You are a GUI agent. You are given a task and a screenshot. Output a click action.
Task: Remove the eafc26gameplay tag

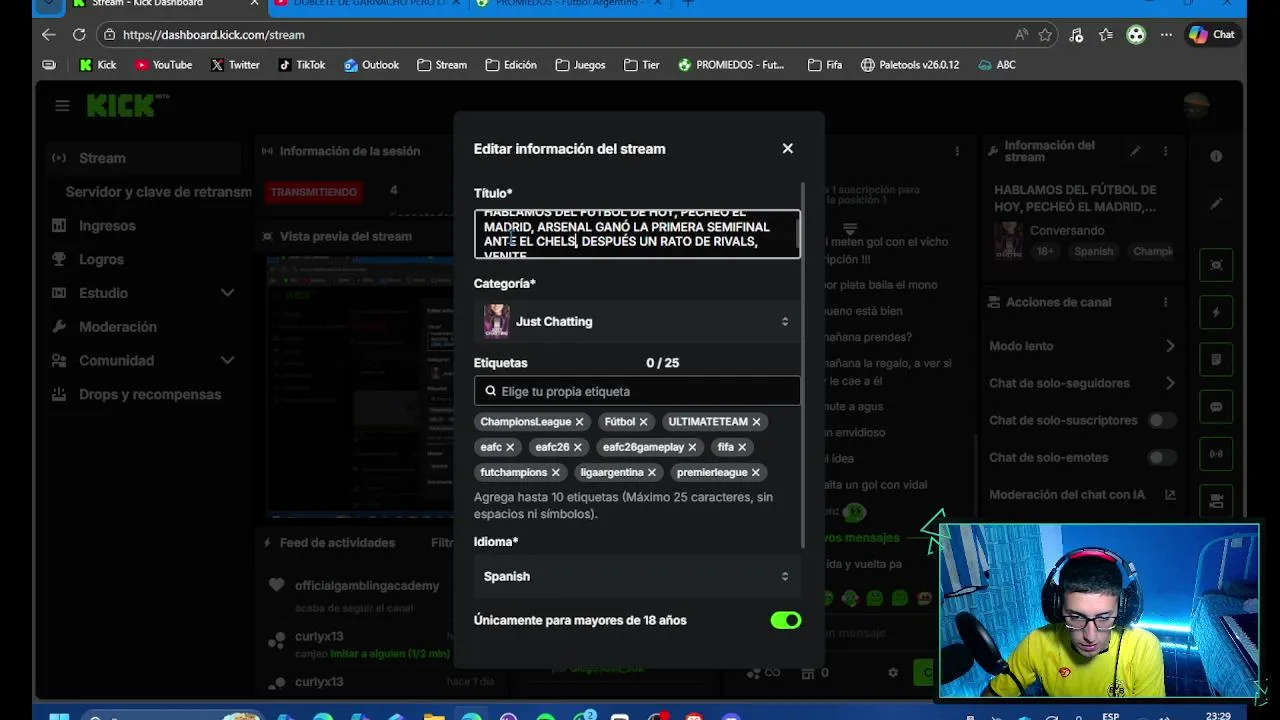(692, 447)
